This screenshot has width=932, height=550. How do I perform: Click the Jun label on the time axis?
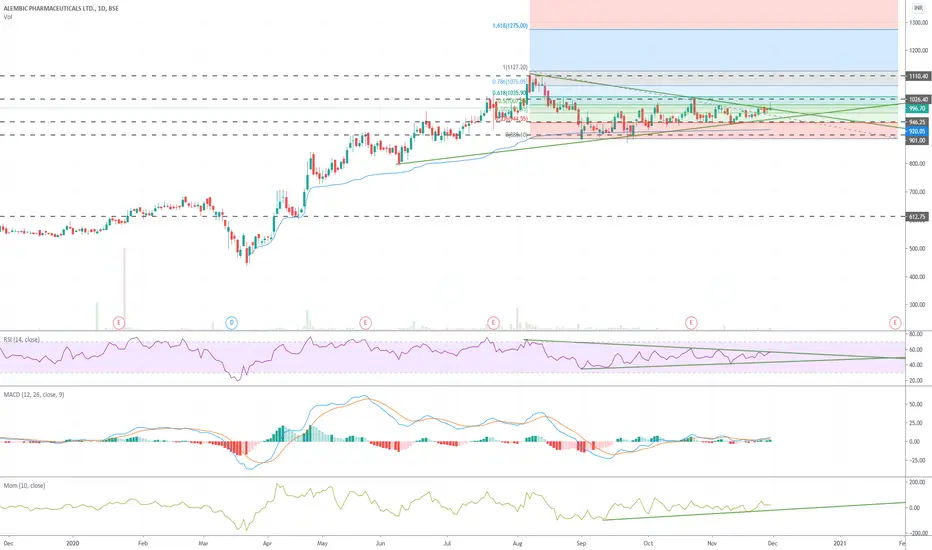pos(380,543)
